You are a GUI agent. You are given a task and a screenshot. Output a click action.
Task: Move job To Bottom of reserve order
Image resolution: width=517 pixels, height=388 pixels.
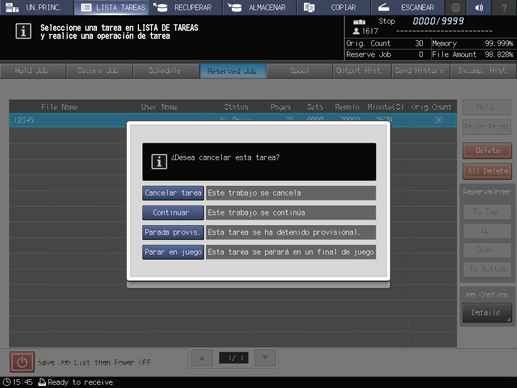(x=487, y=269)
